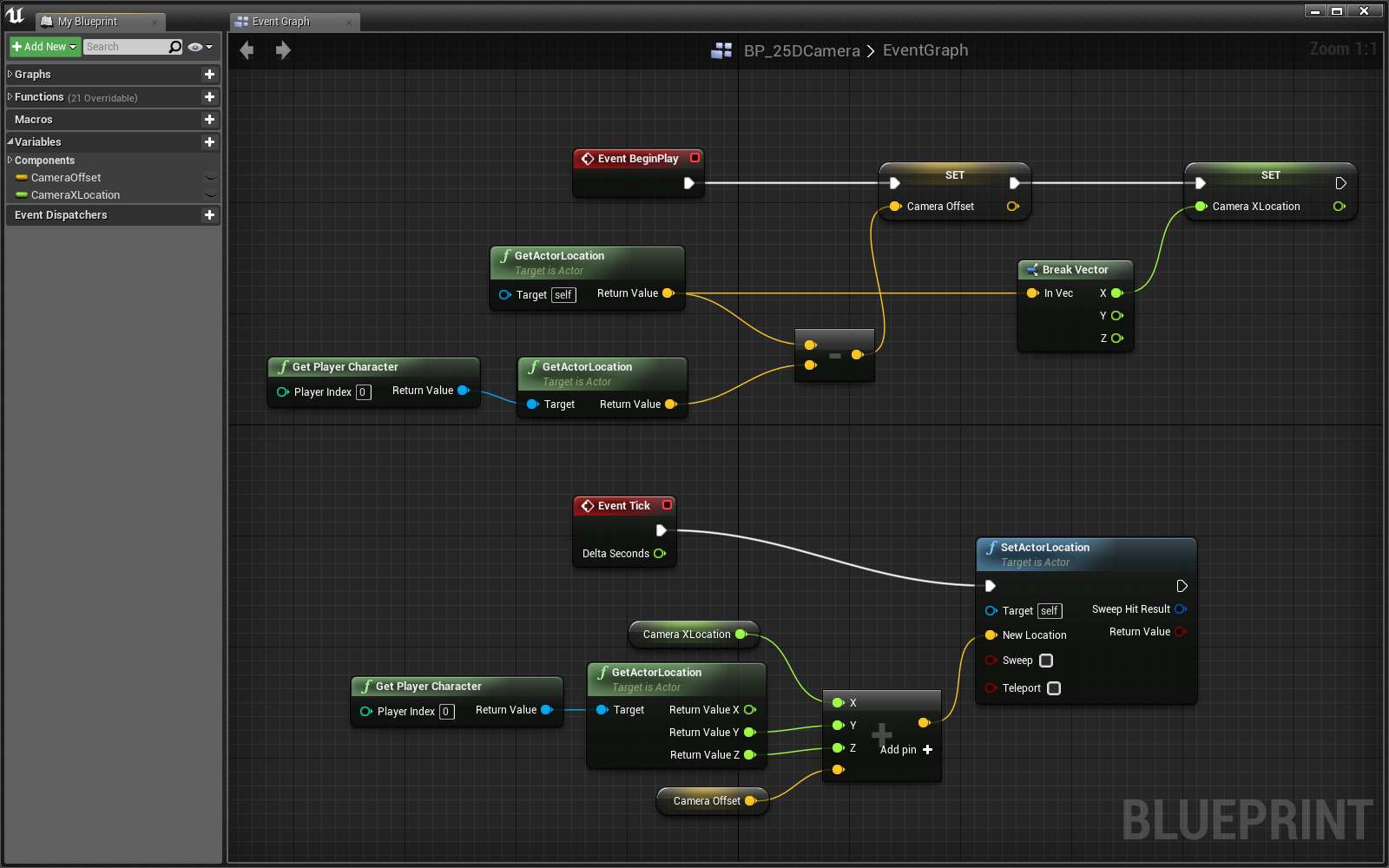The image size is (1389, 868).
Task: Select the CameraXLocation variable
Action: 76,195
